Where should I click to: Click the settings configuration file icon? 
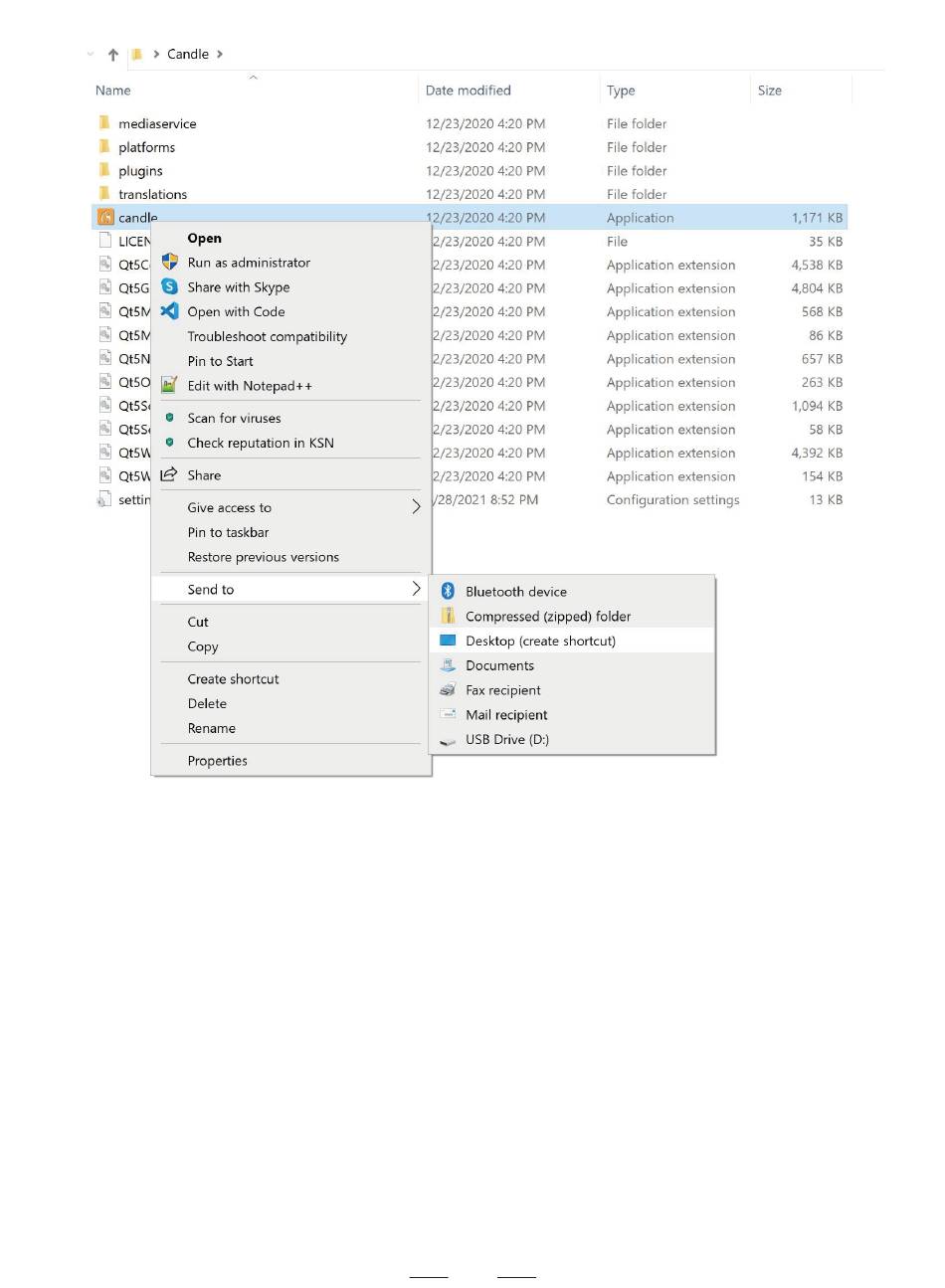click(x=103, y=499)
